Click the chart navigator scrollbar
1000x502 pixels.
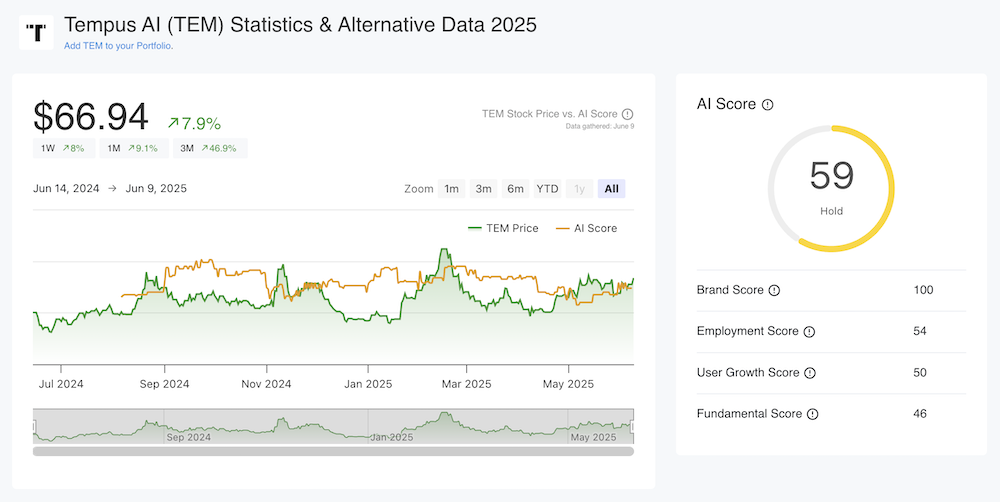(333, 451)
